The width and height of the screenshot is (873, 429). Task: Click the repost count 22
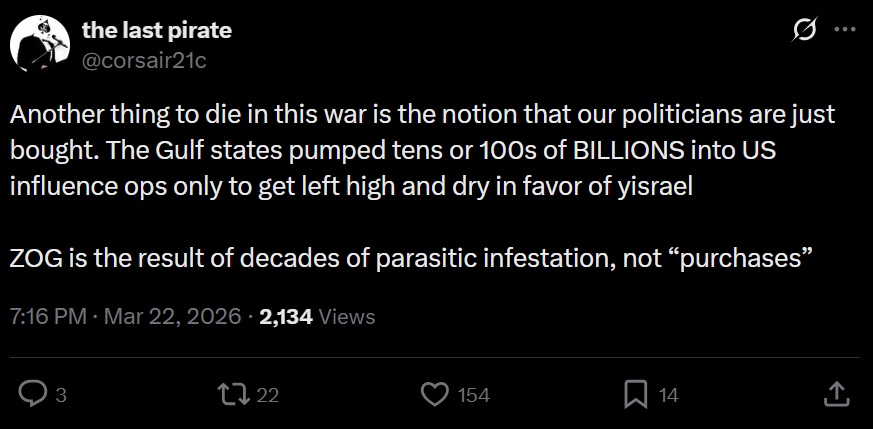pyautogui.click(x=267, y=396)
